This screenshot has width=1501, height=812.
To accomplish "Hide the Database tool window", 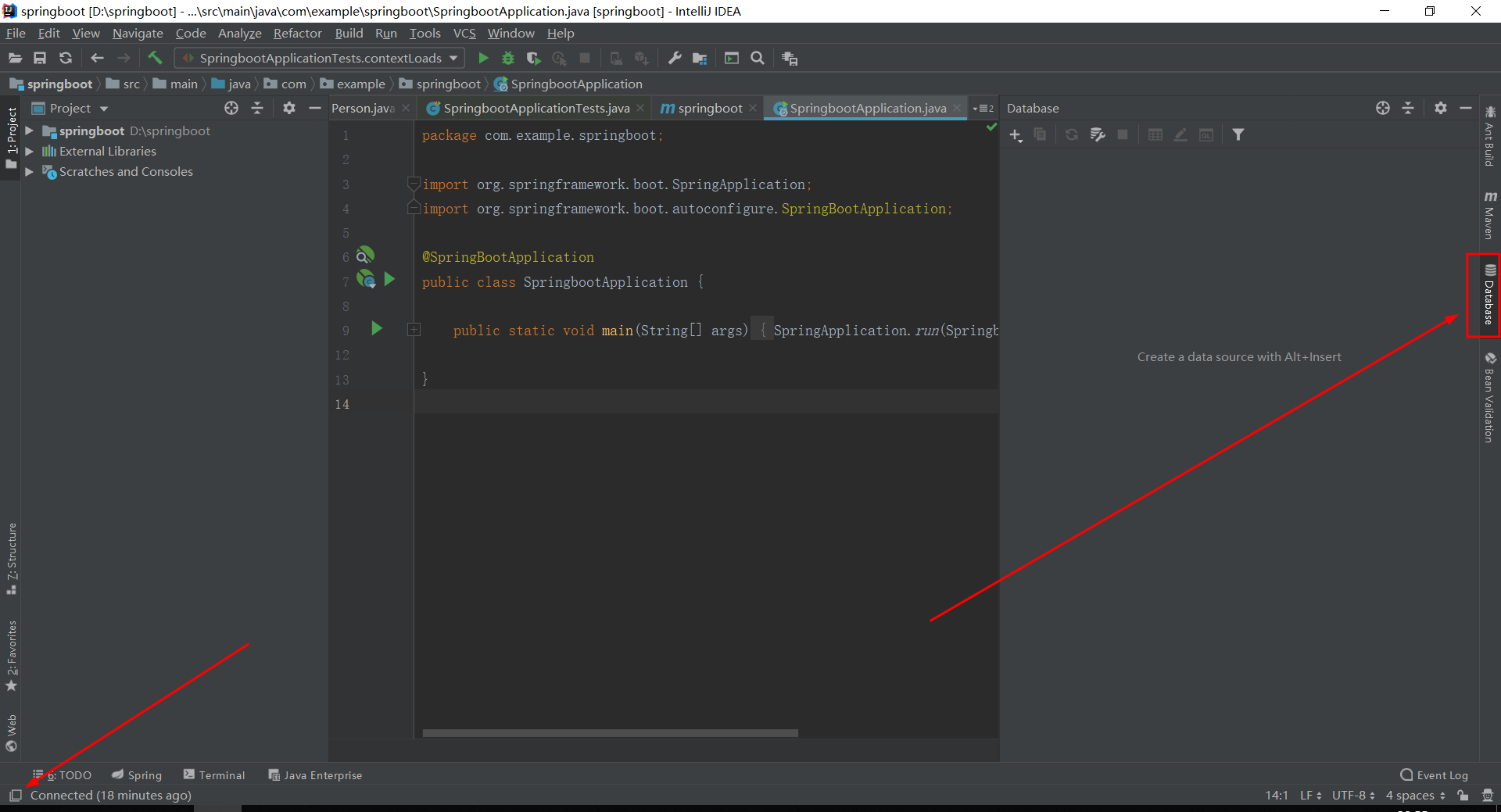I will (x=1466, y=108).
